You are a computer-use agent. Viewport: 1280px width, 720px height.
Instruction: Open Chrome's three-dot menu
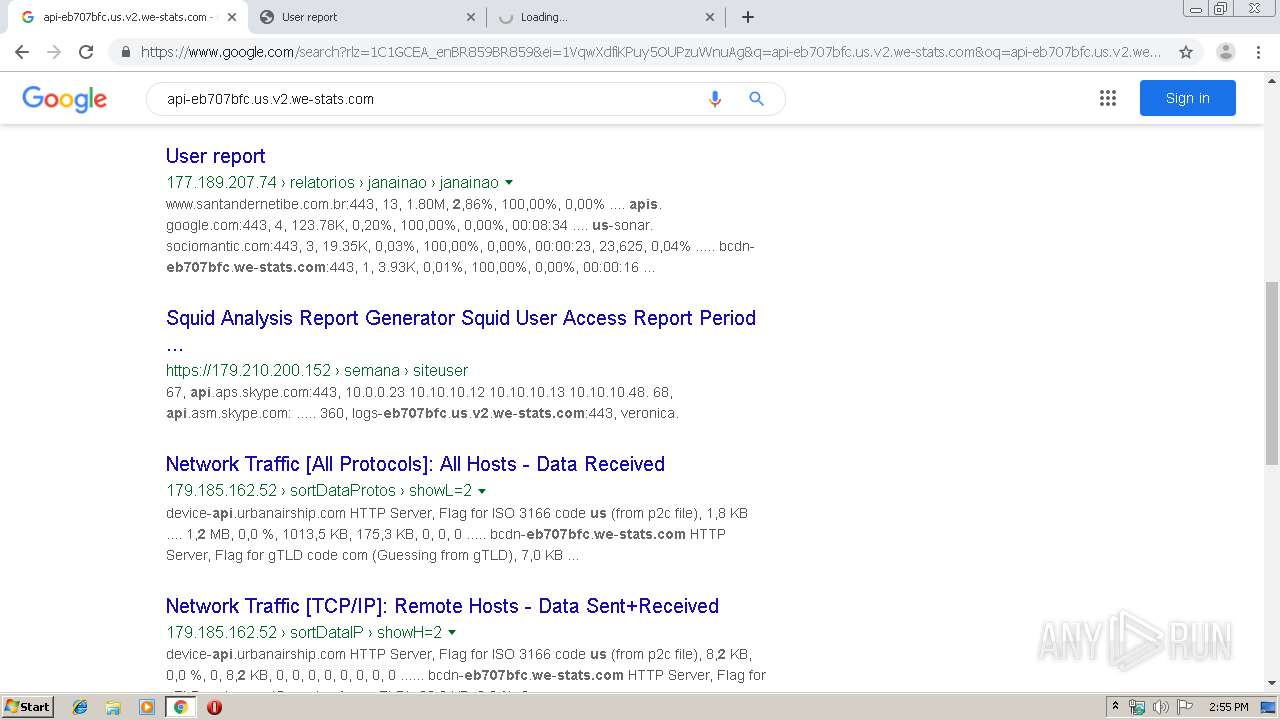[x=1258, y=52]
